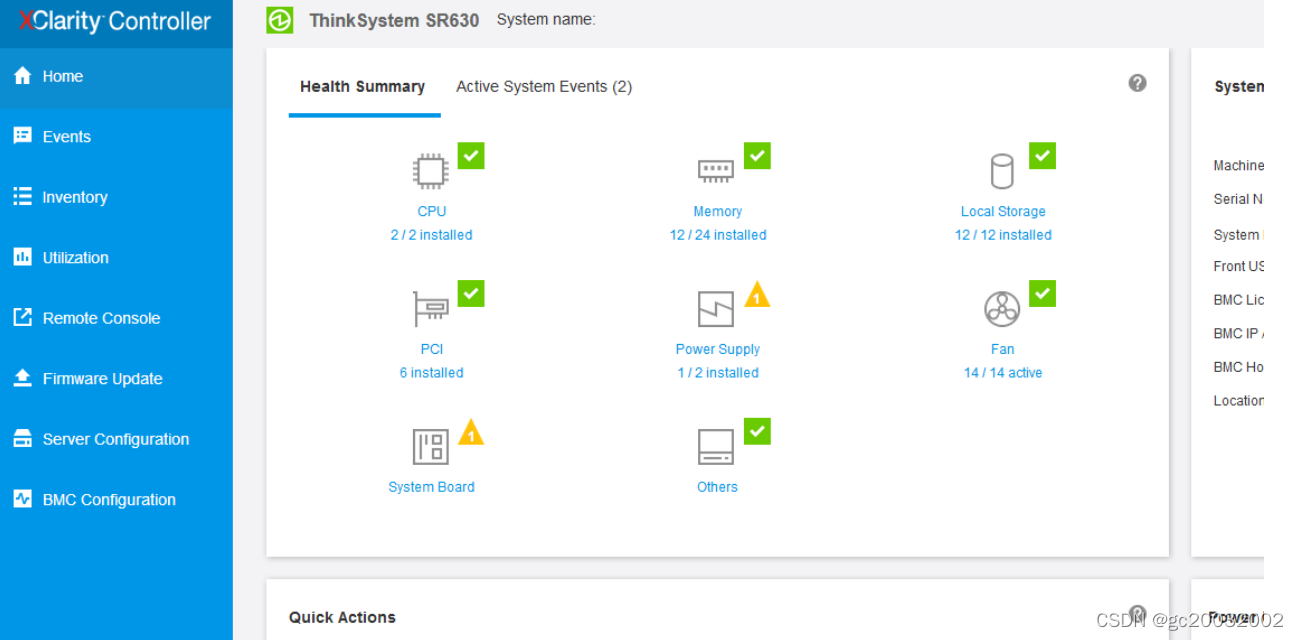Open the PCI link
This screenshot has height=640, width=1298.
[x=432, y=349]
